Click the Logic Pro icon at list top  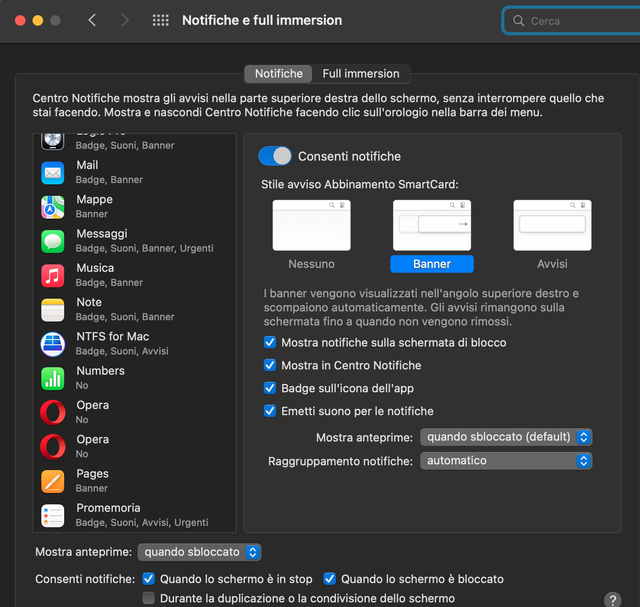pyautogui.click(x=53, y=141)
